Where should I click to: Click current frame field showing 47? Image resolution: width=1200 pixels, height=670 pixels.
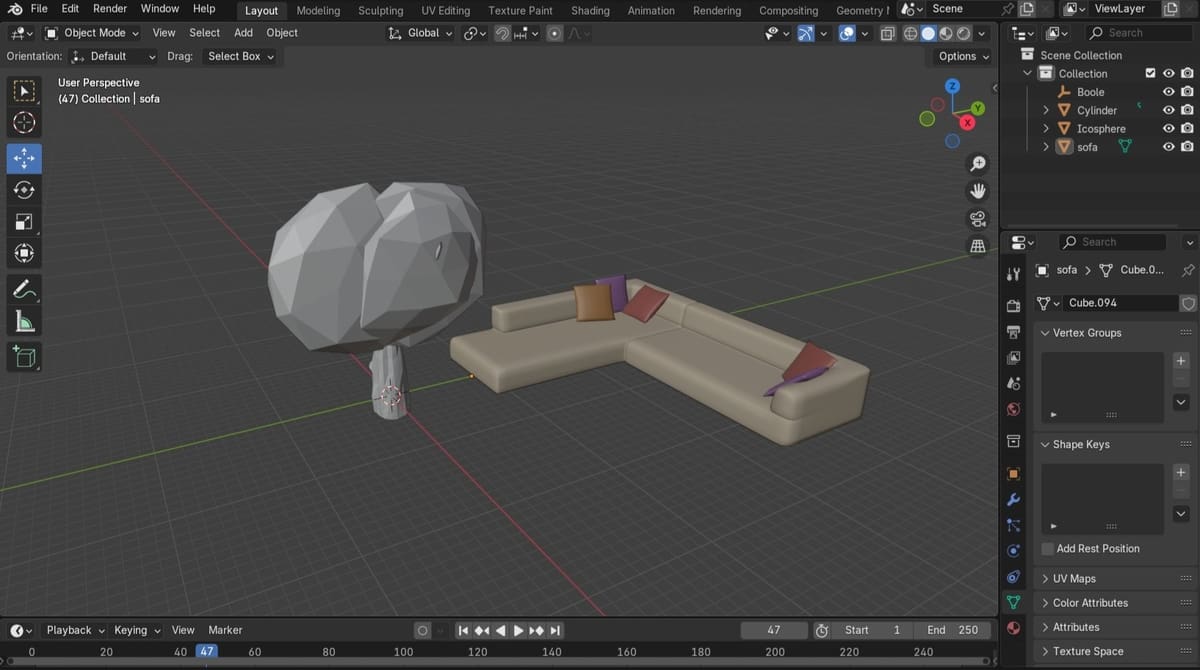point(774,630)
